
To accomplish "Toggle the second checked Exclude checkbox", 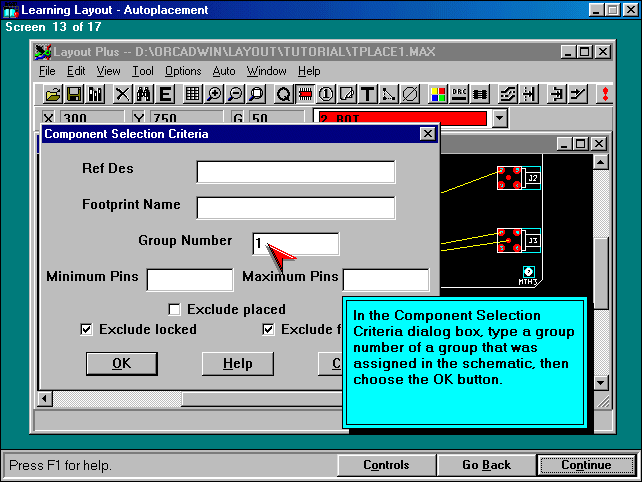I will [268, 330].
